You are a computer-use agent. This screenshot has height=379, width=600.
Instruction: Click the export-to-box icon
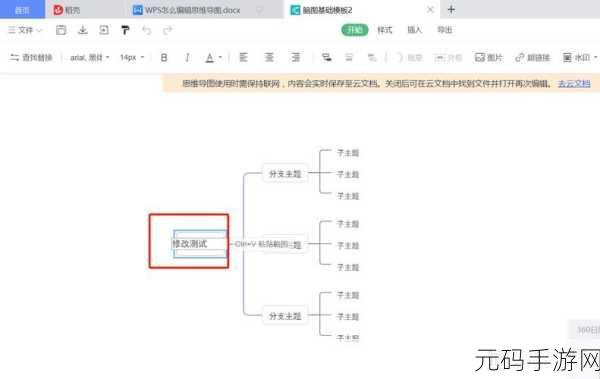[x=104, y=30]
